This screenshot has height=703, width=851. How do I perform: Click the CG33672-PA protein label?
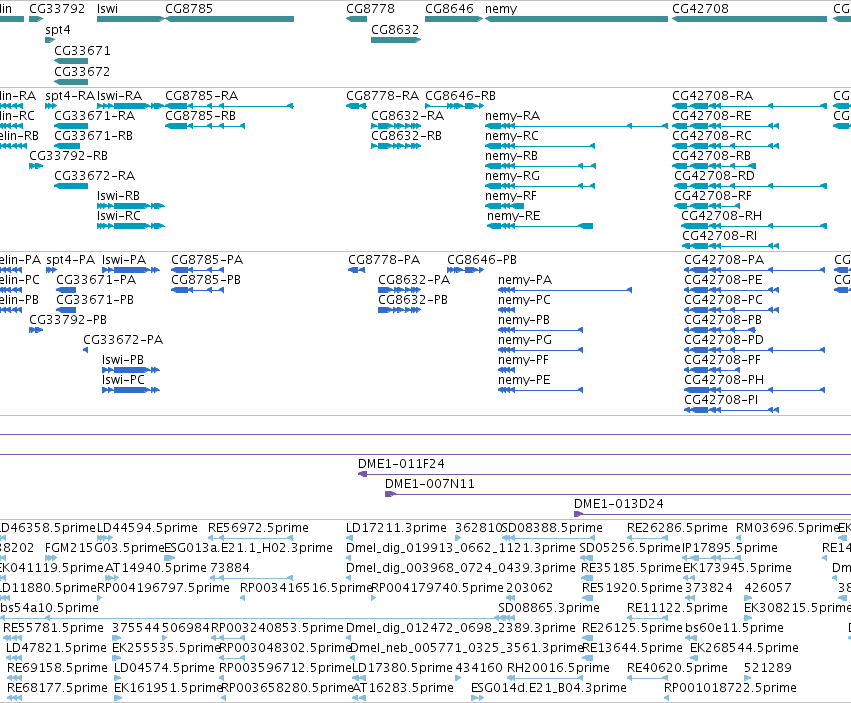[123, 340]
